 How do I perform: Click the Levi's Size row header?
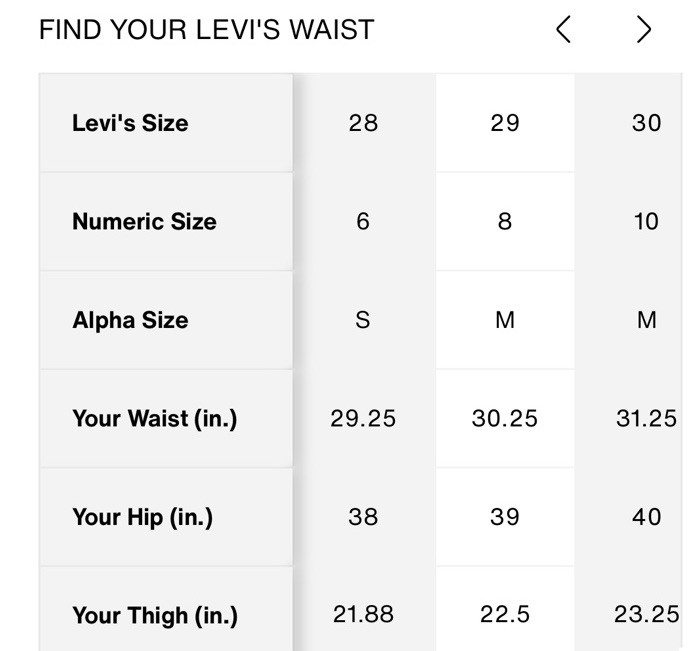tap(166, 123)
